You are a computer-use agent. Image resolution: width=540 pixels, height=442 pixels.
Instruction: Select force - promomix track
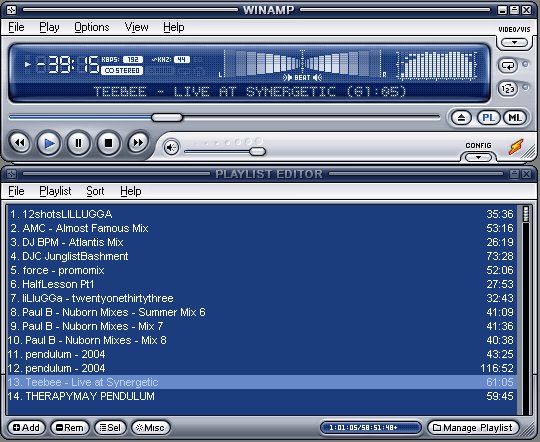[262, 270]
